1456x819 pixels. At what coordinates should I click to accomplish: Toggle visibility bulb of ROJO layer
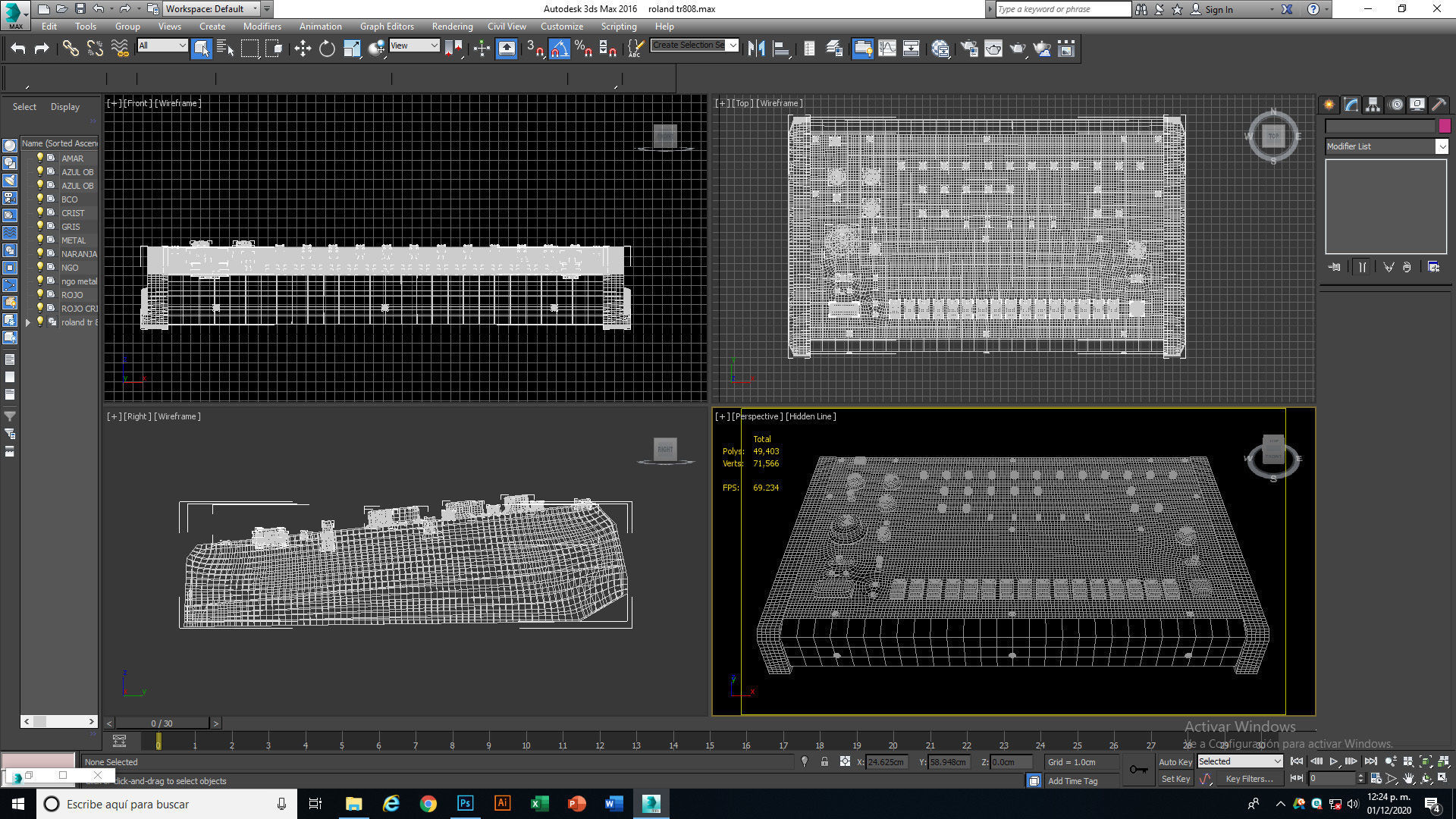(39, 294)
